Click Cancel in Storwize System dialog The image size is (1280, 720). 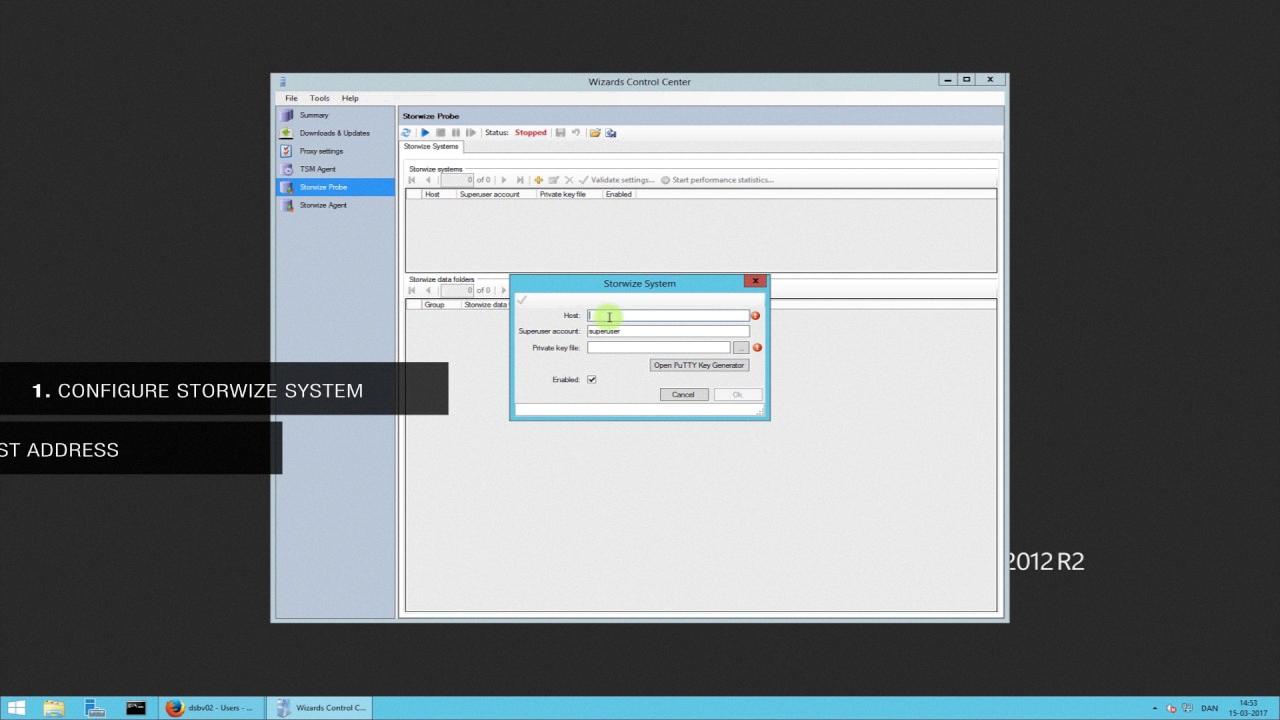coord(683,395)
